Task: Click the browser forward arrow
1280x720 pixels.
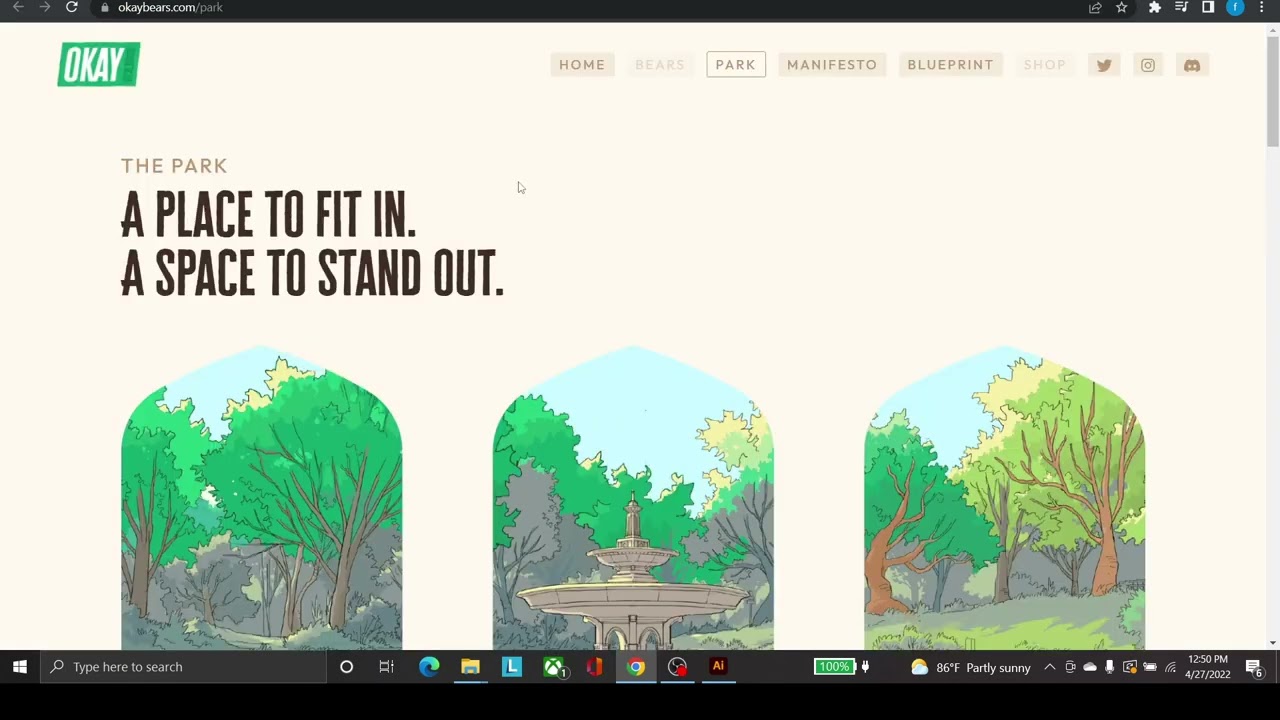Action: coord(45,7)
